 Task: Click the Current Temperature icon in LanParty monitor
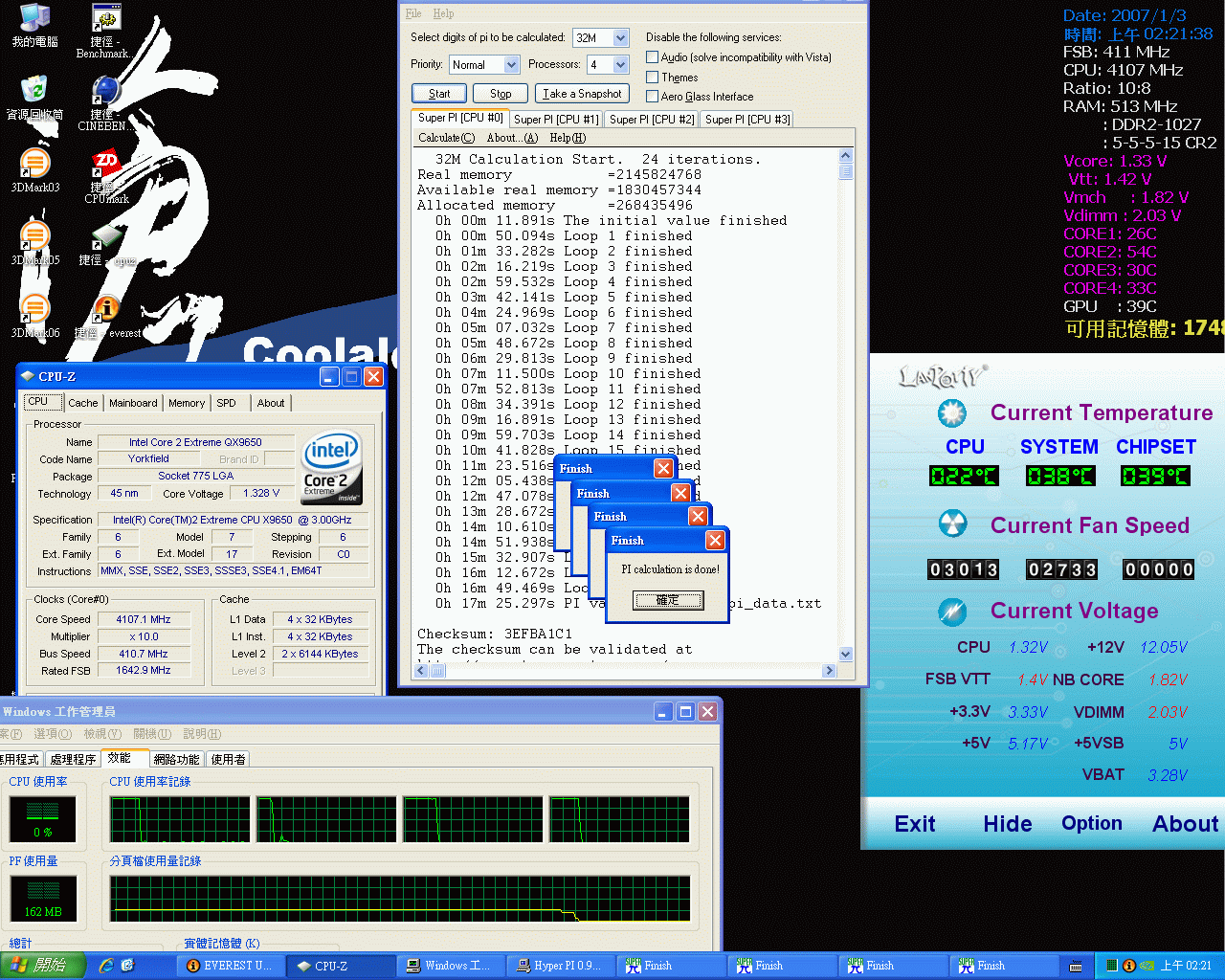tap(951, 412)
